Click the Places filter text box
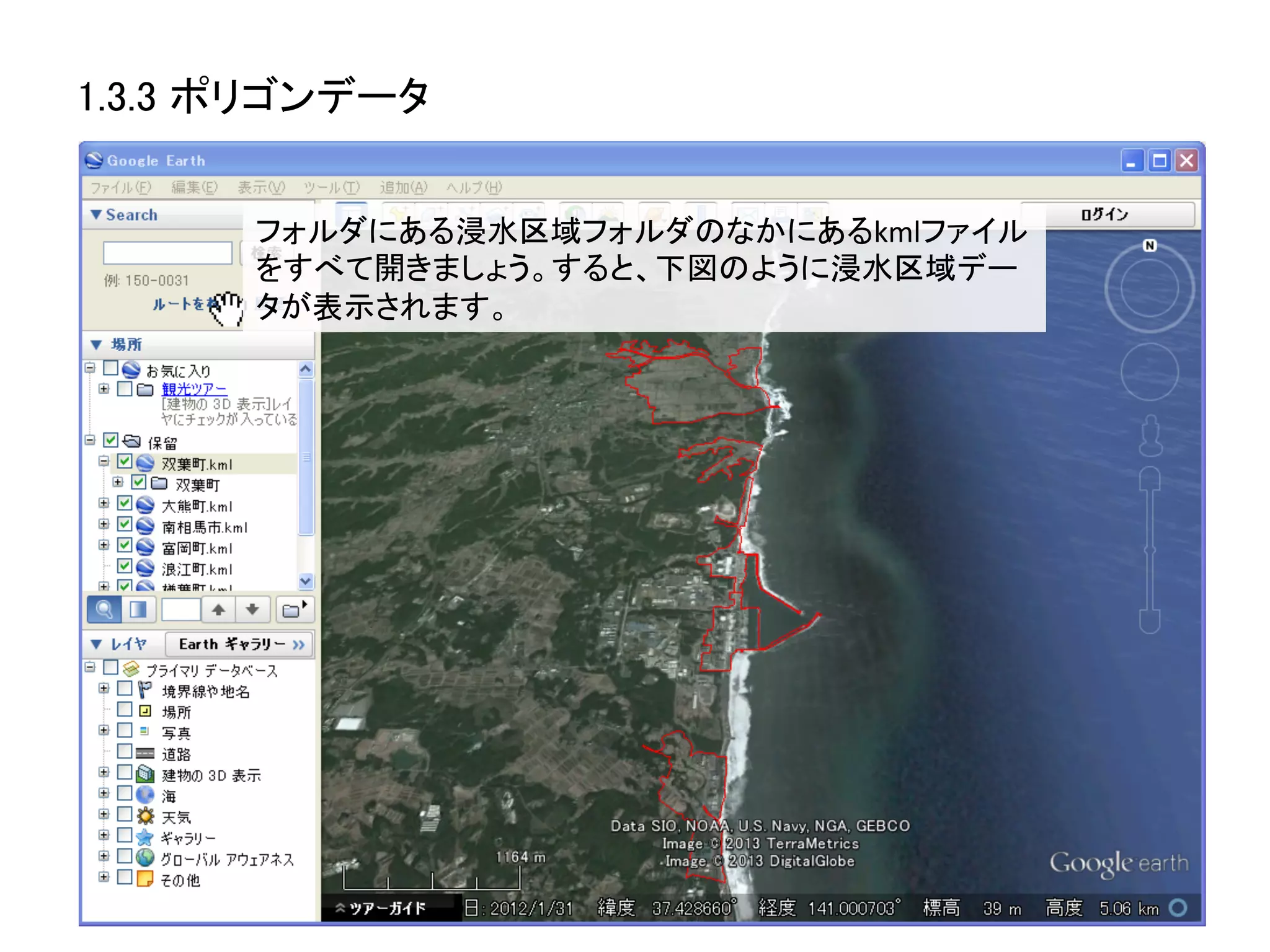 [x=181, y=610]
